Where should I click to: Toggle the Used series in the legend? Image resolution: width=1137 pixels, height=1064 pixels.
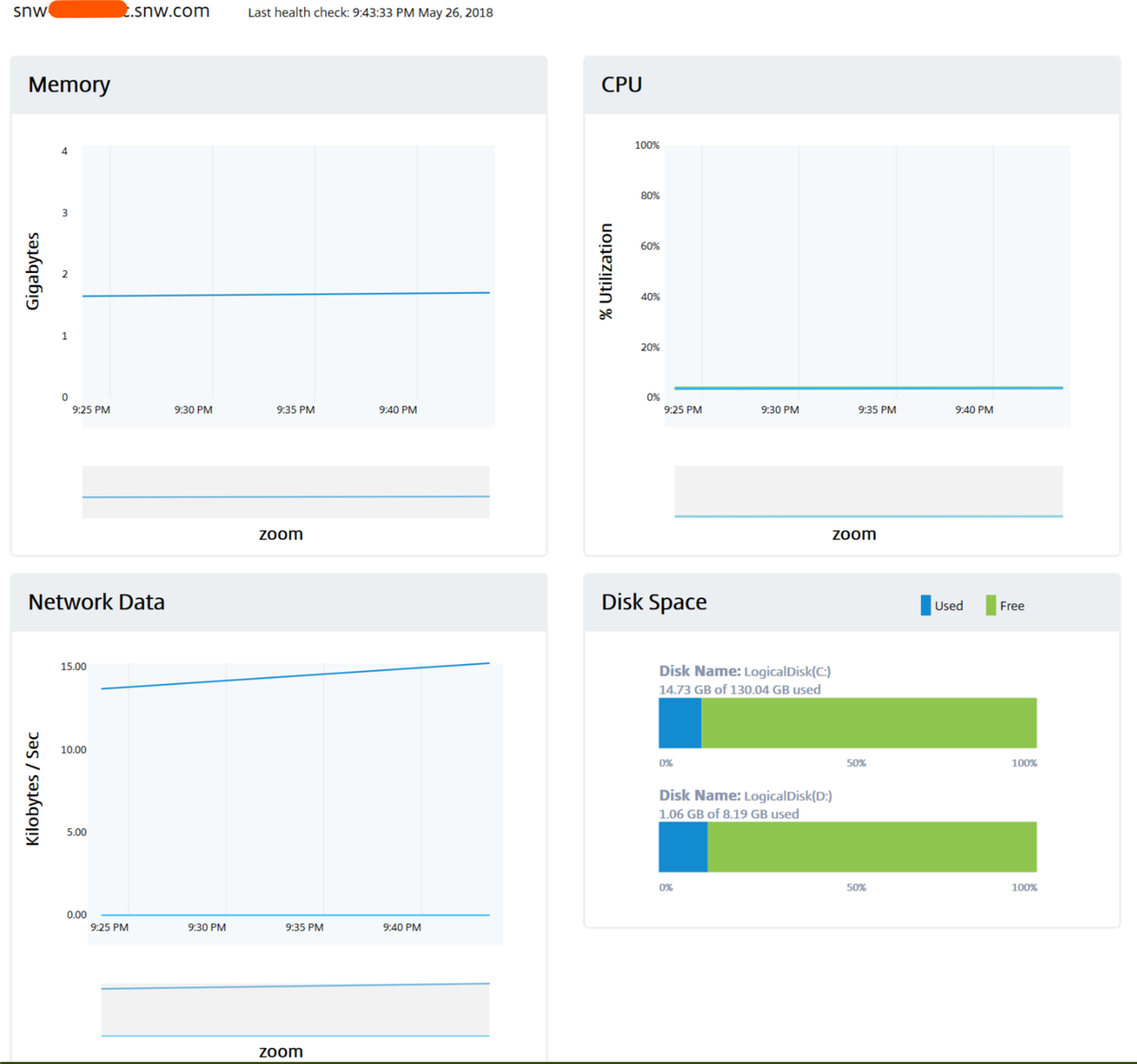945,605
